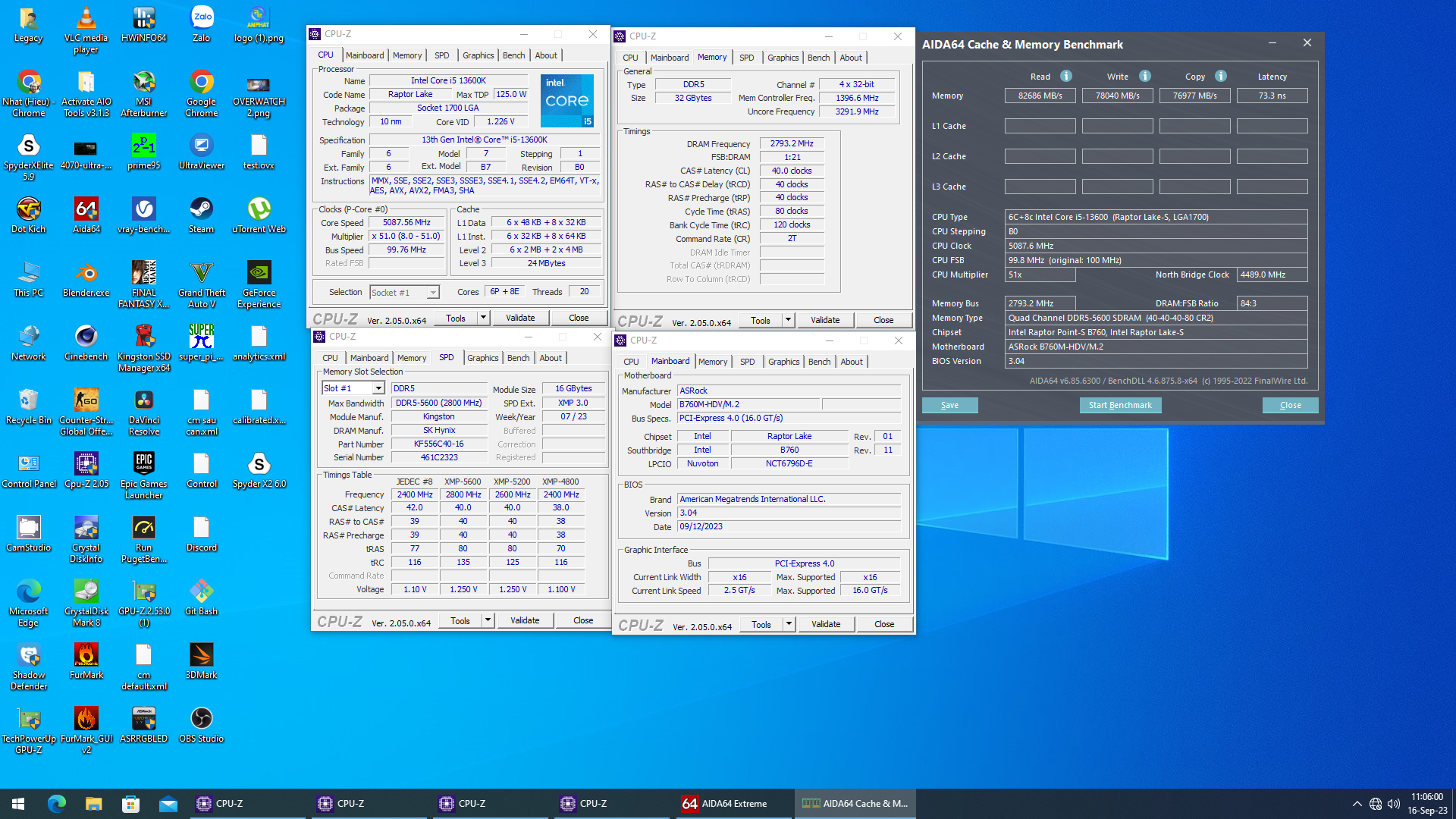Click the Copy info icon in AIDA64
The height and width of the screenshot is (819, 1456).
click(1220, 76)
